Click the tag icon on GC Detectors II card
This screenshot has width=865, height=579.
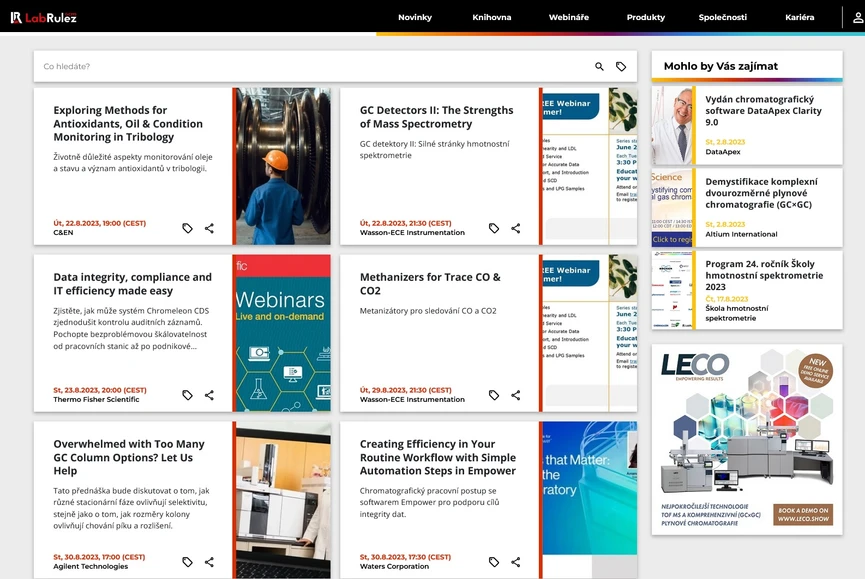point(493,228)
